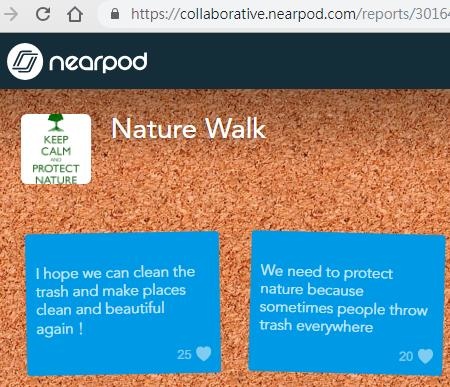Viewport: 450px width, 387px height.
Task: Click the Nature Walk board title
Action: tap(189, 128)
